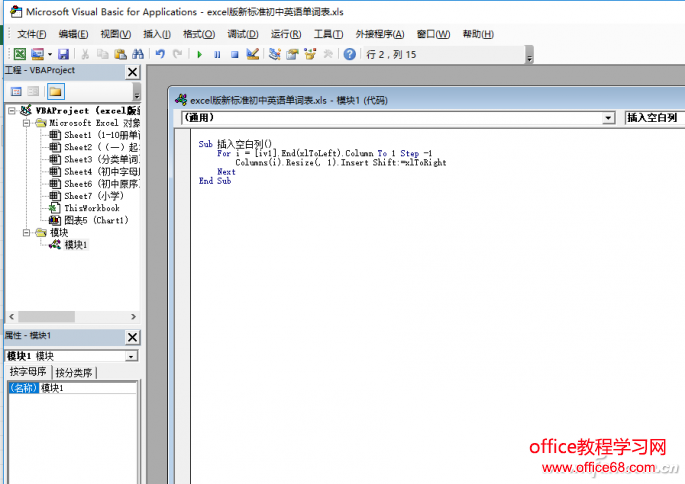Click the Copy icon in the toolbar

(x=103, y=54)
